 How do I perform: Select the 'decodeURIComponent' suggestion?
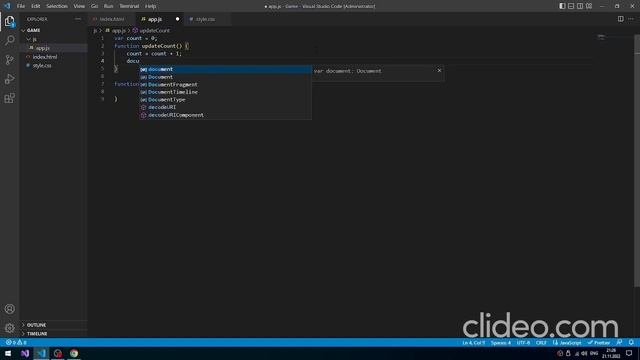[225, 115]
